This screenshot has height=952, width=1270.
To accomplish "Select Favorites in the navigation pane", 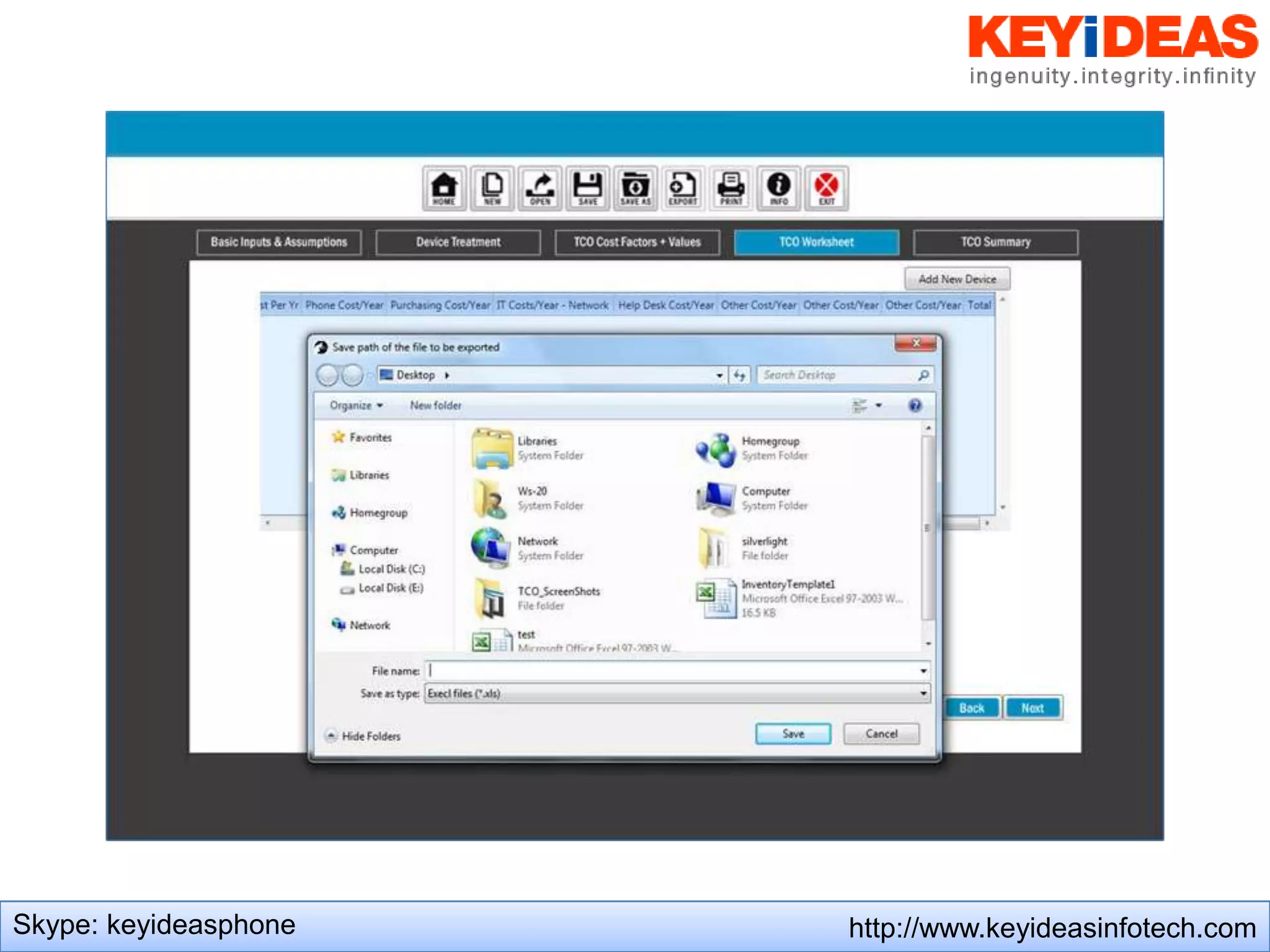I will [x=362, y=438].
